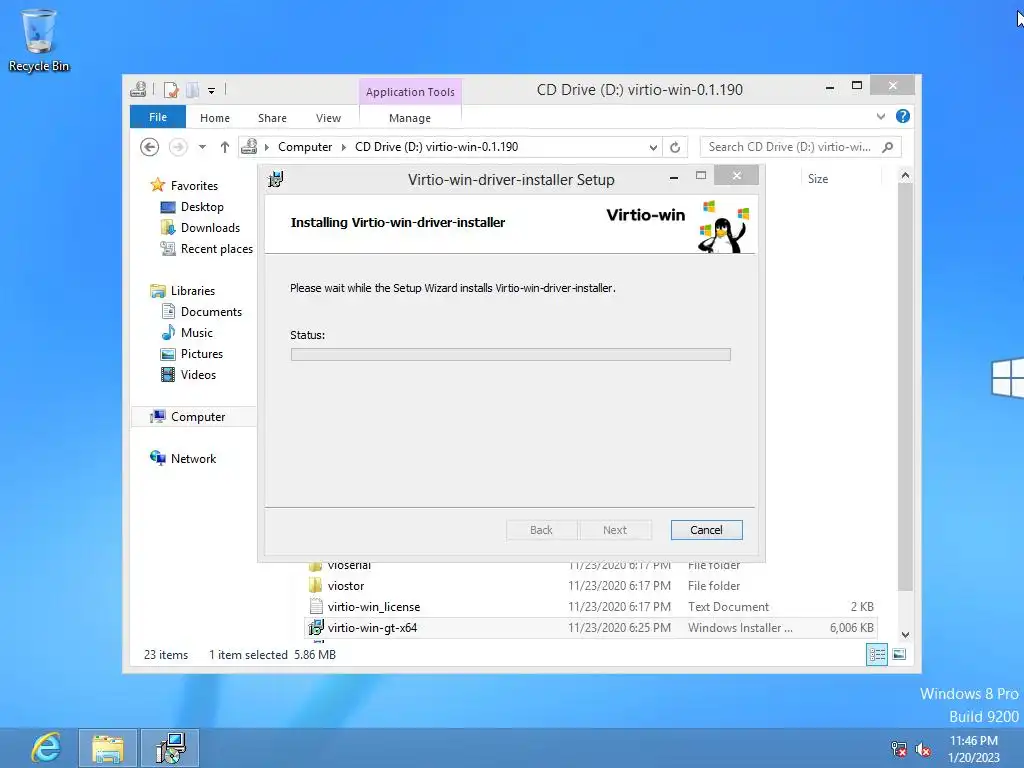Open the Recycle Bin desktop icon

tap(39, 40)
